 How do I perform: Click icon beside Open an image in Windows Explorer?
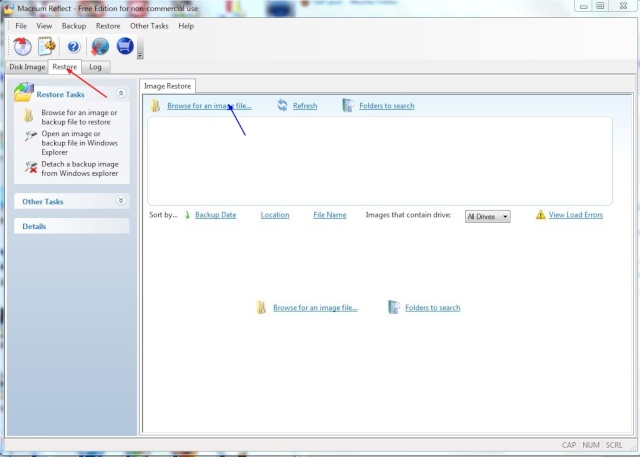click(31, 135)
